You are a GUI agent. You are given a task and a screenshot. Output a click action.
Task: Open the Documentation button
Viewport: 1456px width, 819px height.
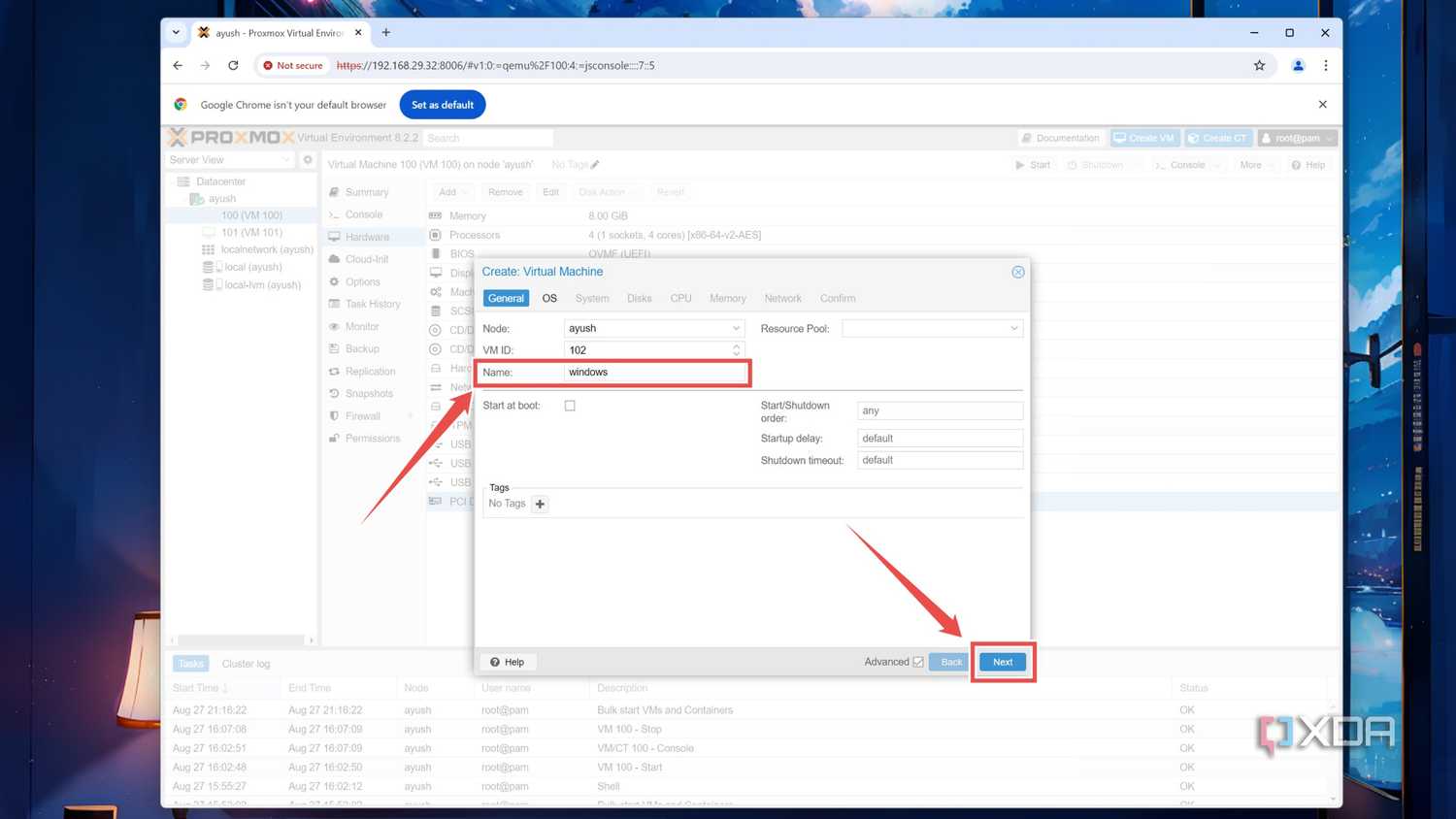pos(1060,138)
